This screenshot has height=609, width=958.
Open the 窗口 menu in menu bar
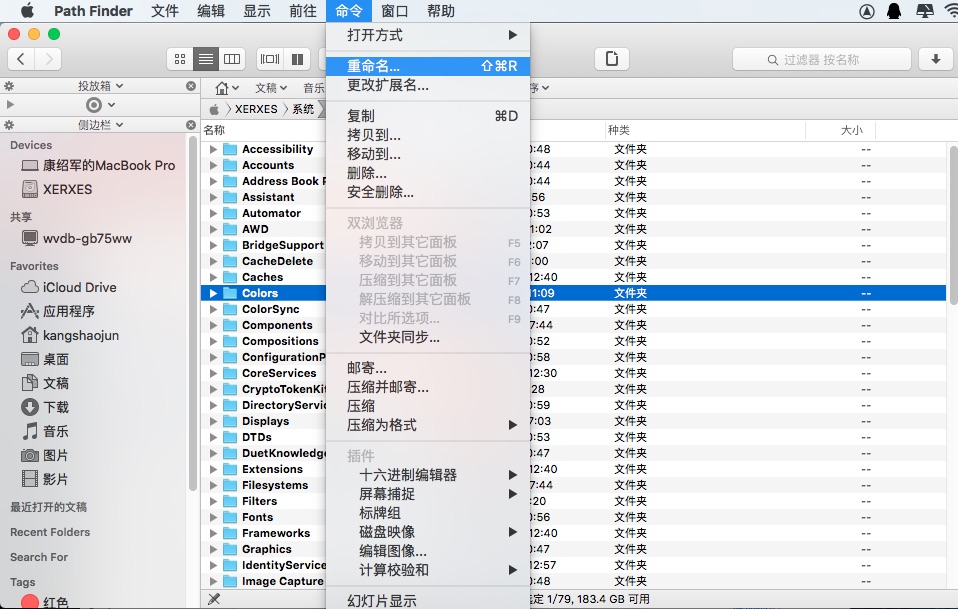pyautogui.click(x=394, y=11)
